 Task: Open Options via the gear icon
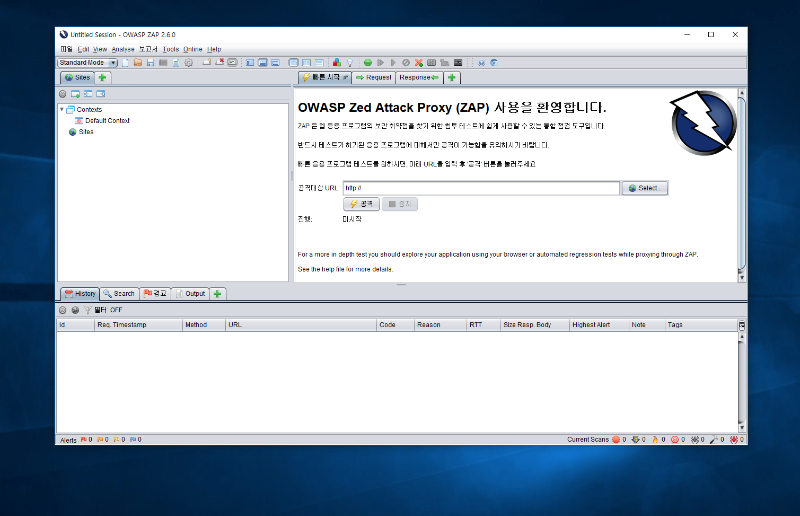tap(188, 63)
